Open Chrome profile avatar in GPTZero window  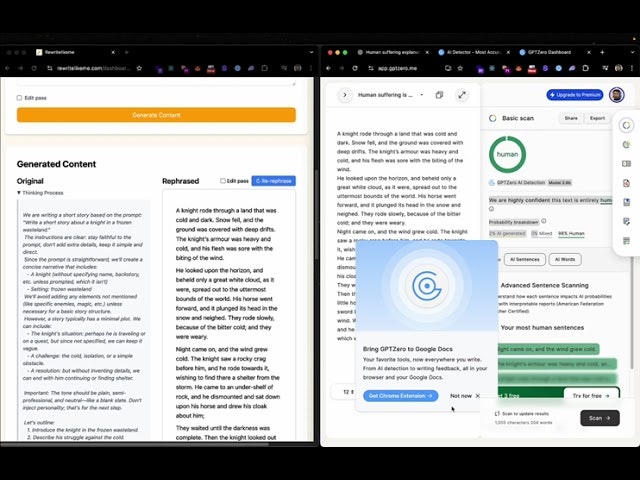(619, 68)
